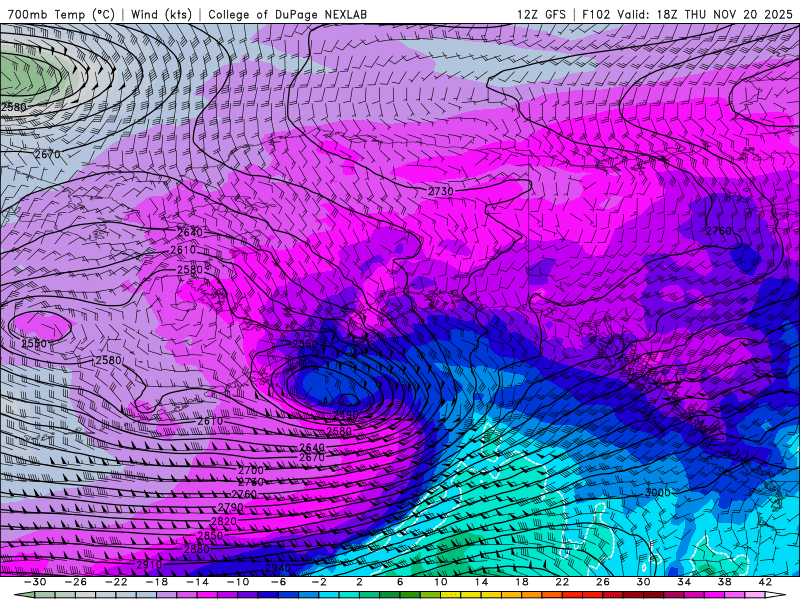Click the 2820 height contour label

pos(224,521)
